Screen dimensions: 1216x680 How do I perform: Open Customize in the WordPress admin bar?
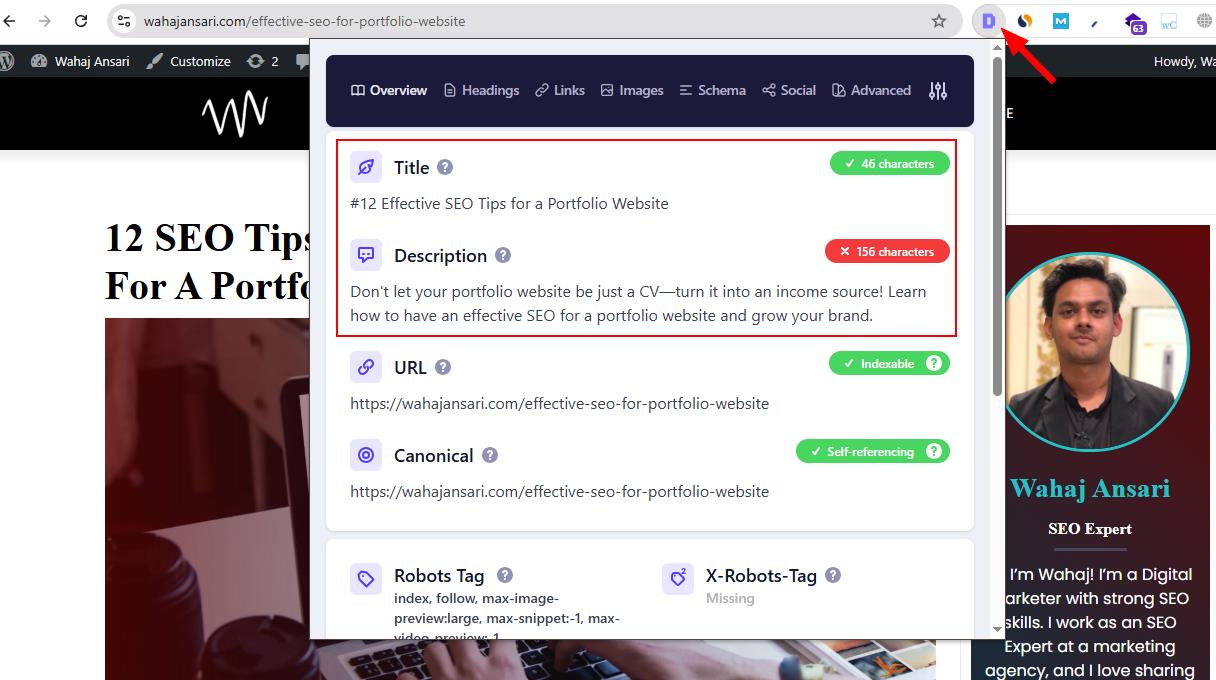coord(188,61)
